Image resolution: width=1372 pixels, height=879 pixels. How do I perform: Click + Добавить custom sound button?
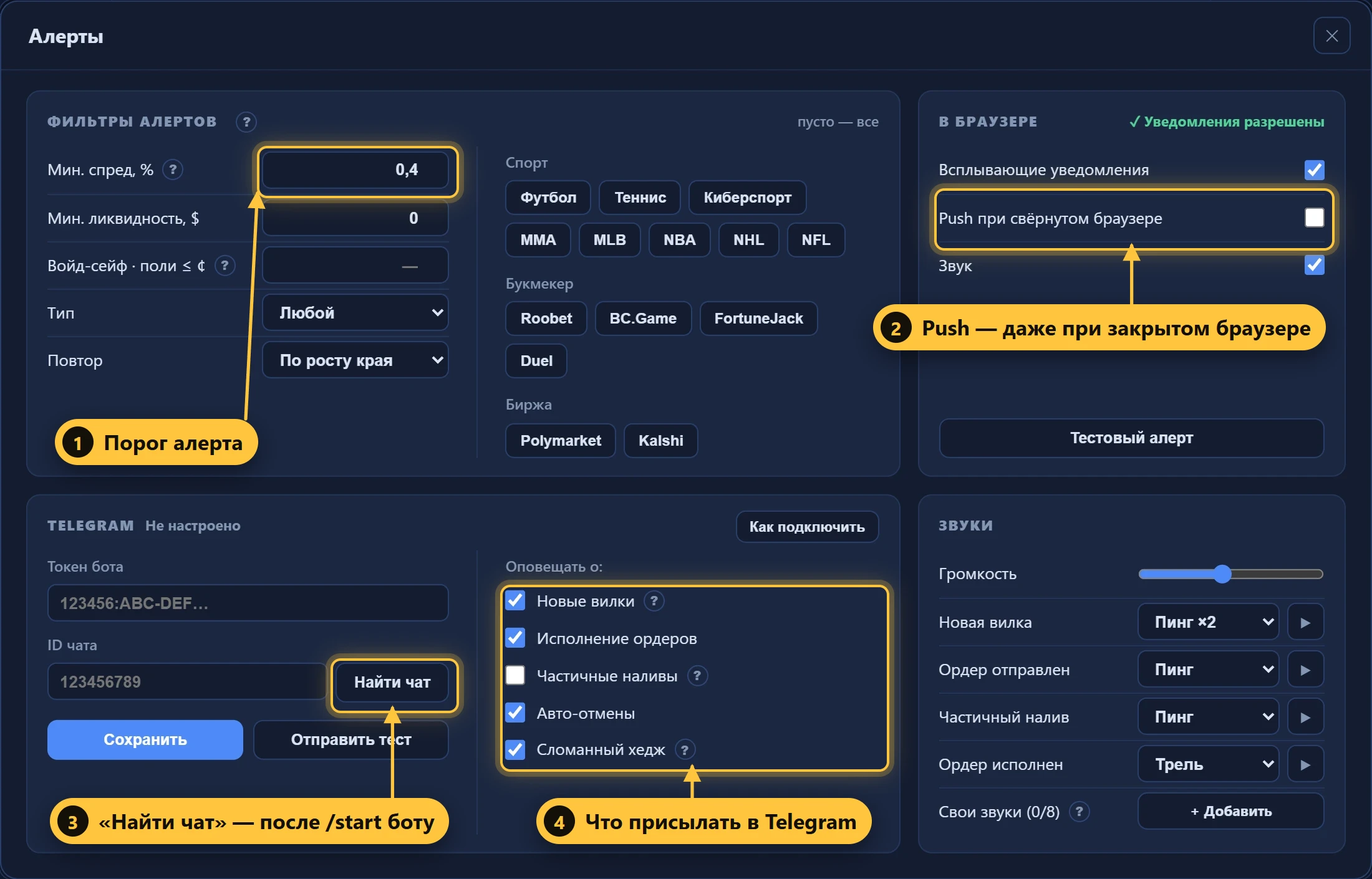(x=1230, y=812)
